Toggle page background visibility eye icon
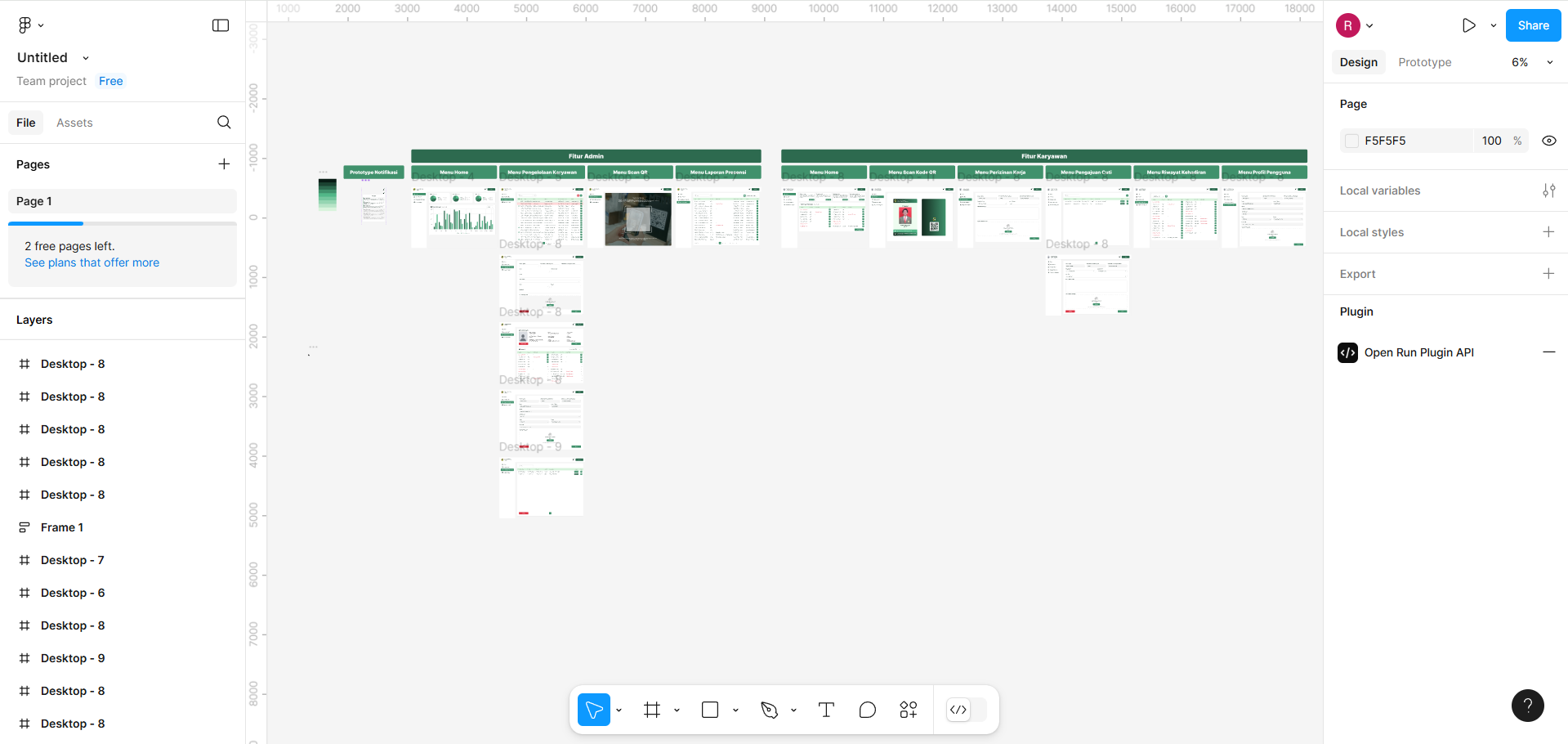Screen dimensions: 1568x744 [1548, 141]
